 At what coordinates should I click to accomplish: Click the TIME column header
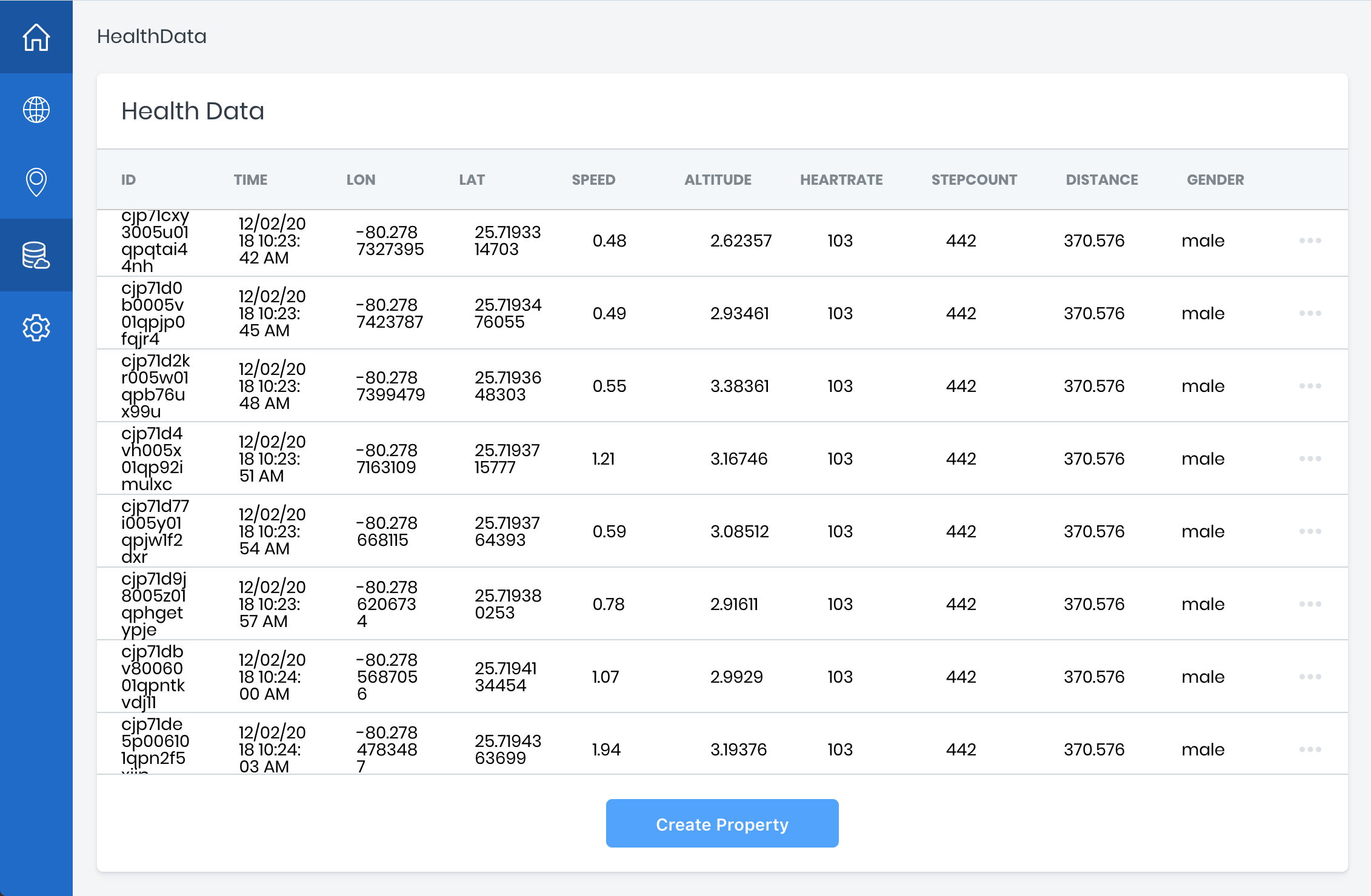(x=250, y=180)
